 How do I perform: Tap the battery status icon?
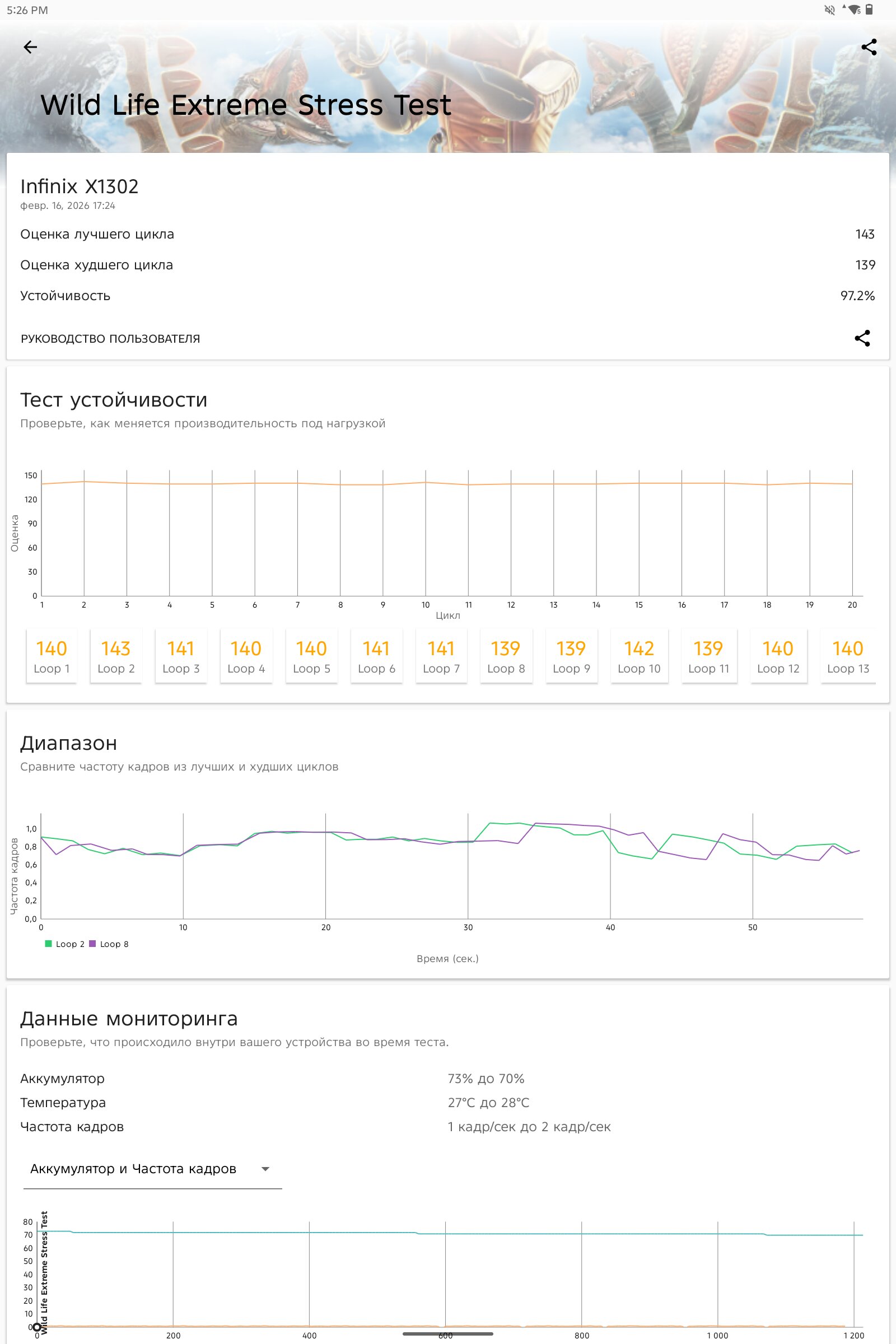tap(869, 10)
